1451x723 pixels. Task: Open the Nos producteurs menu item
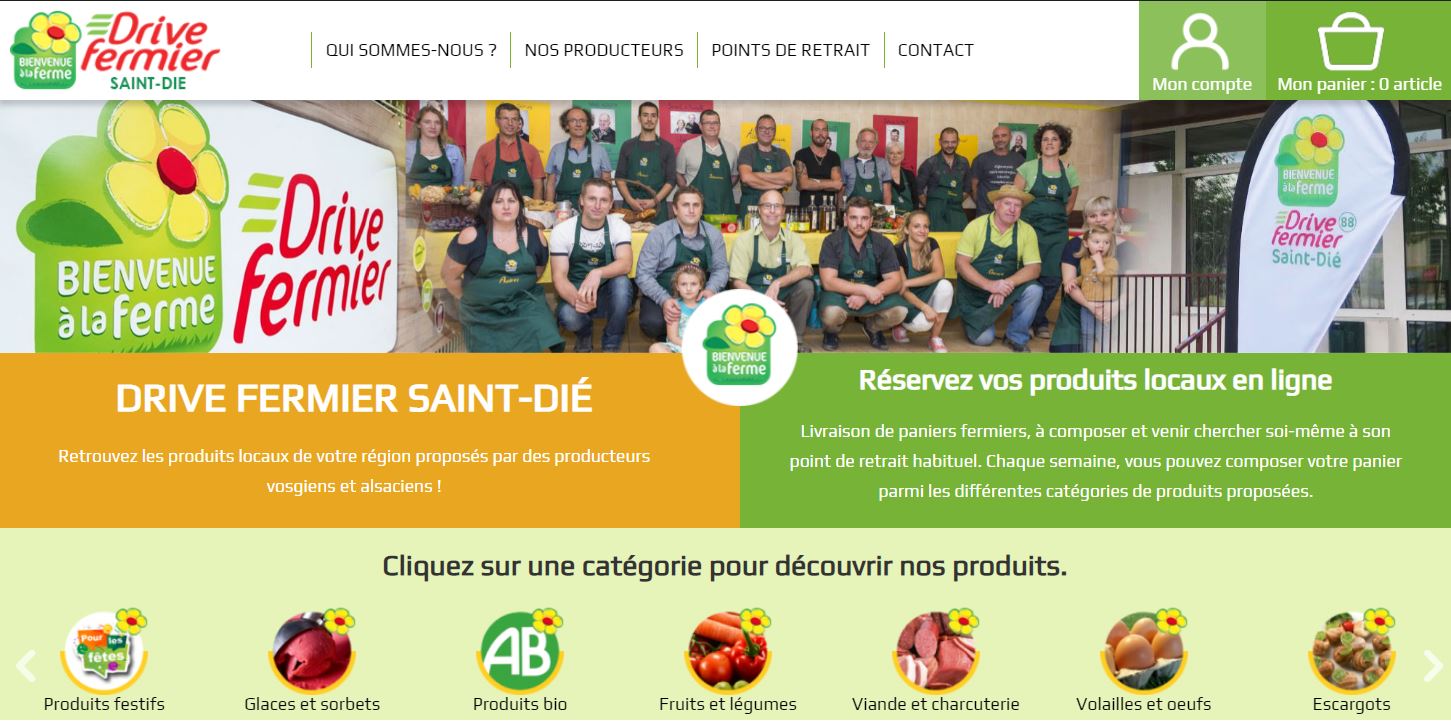[x=604, y=50]
